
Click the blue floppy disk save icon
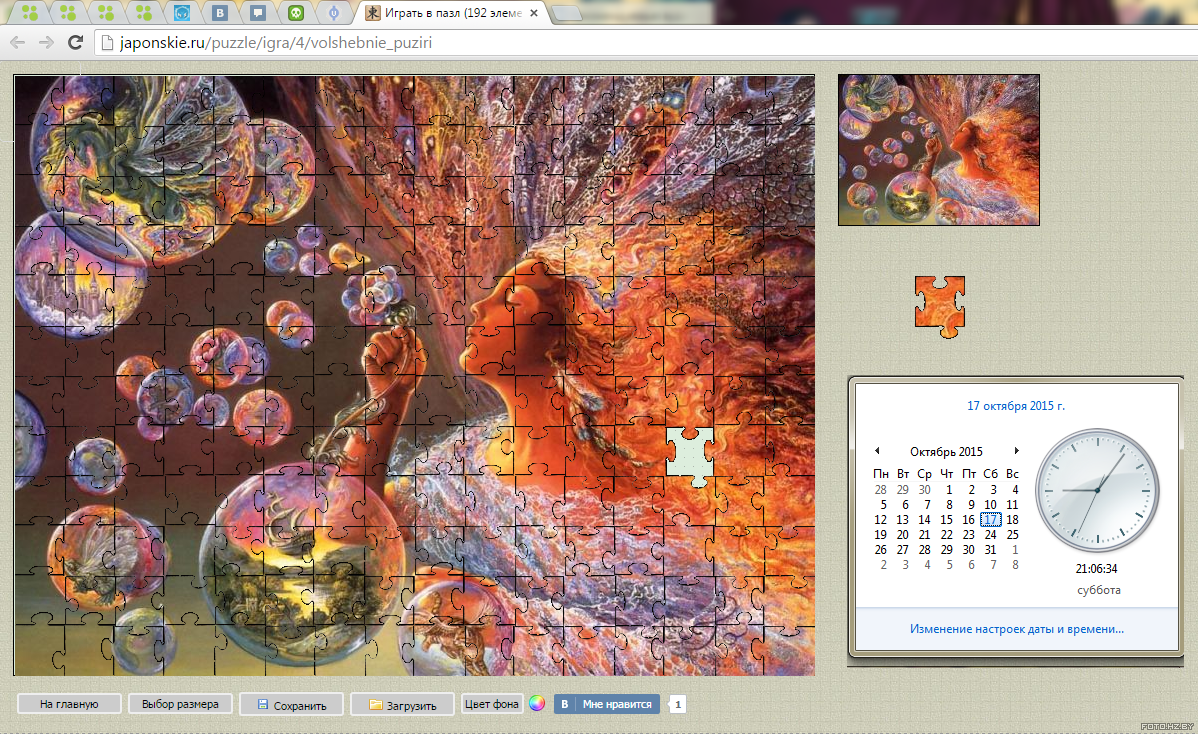click(262, 704)
